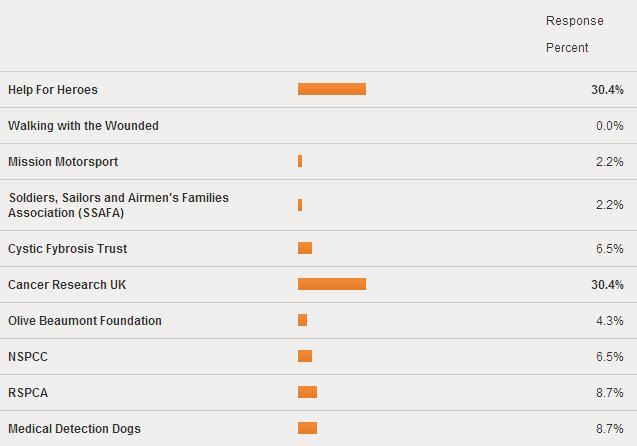Click the small Mission Motorsport bar
637x446 pixels.
tap(300, 162)
